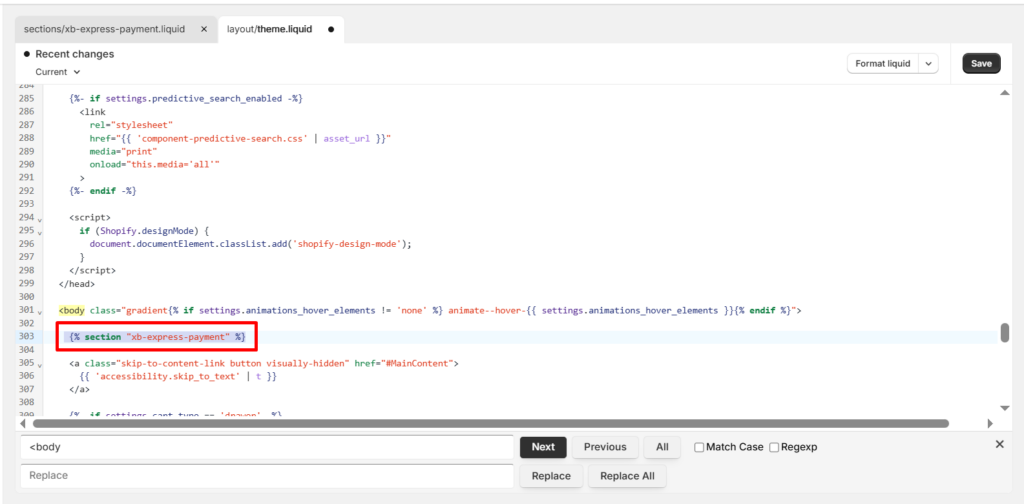Enable the Match Case checkbox
Image resolution: width=1024 pixels, height=504 pixels.
(x=700, y=447)
